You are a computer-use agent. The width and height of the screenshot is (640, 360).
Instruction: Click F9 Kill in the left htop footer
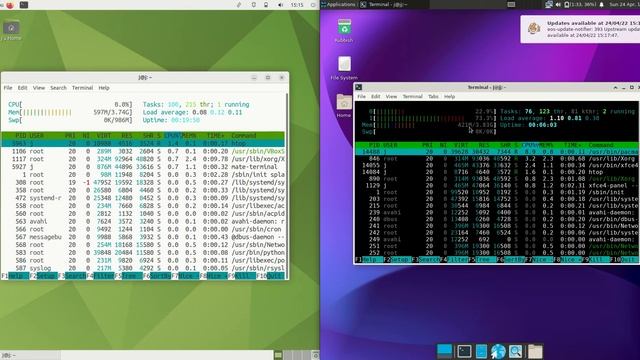click(242, 276)
